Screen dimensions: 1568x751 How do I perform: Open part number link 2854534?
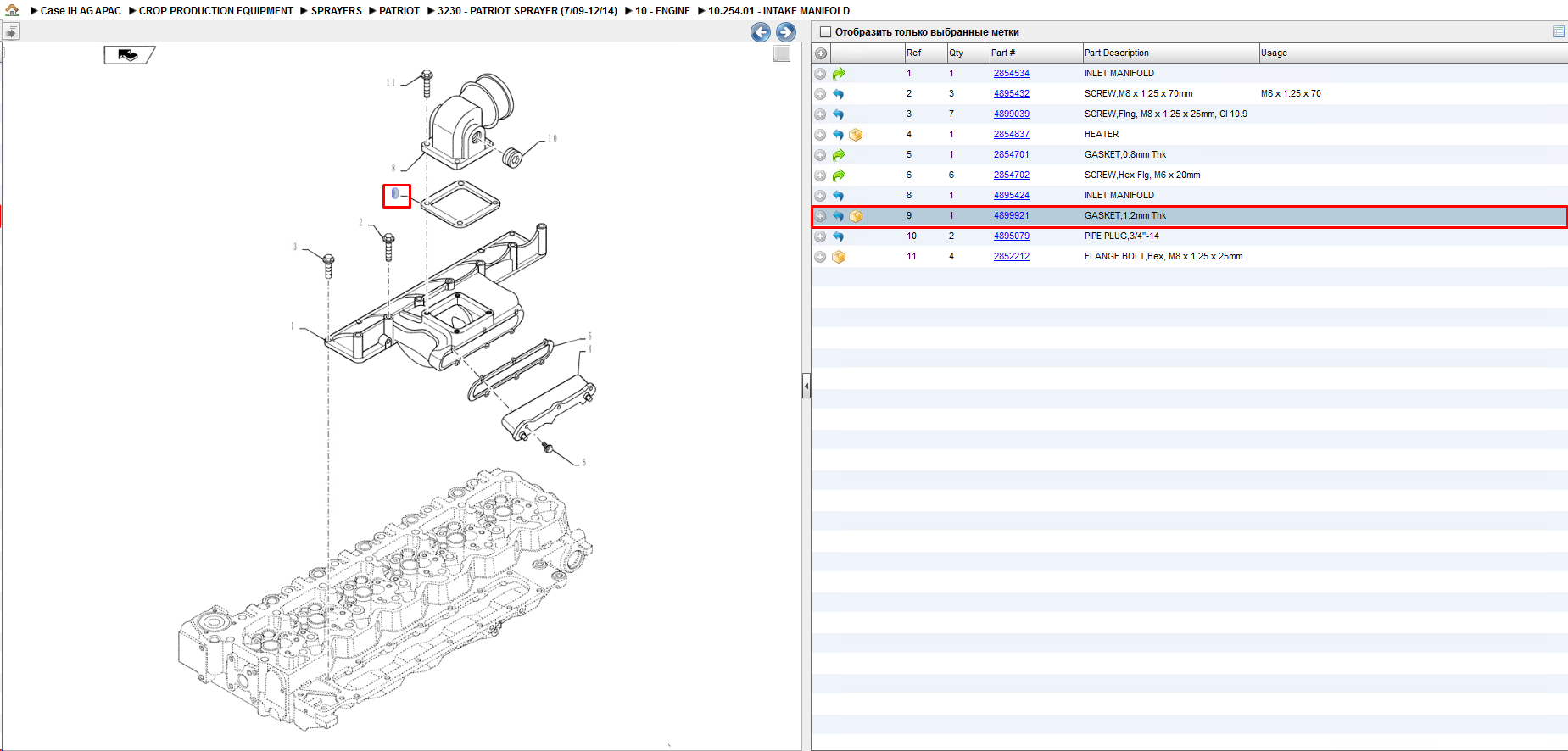1012,74
